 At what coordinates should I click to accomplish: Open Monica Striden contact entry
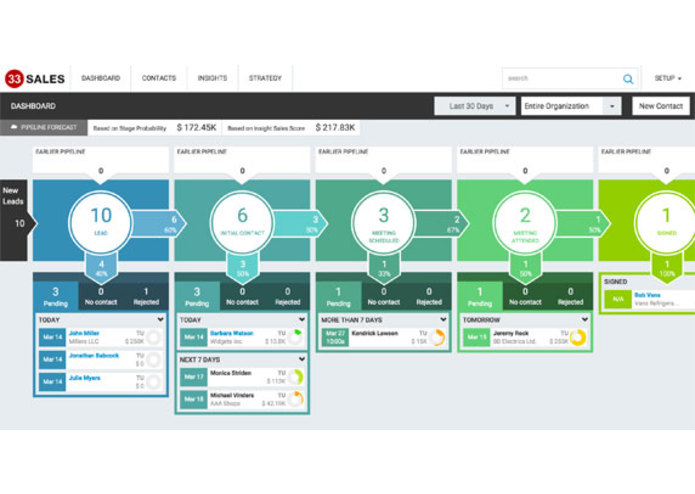243,377
